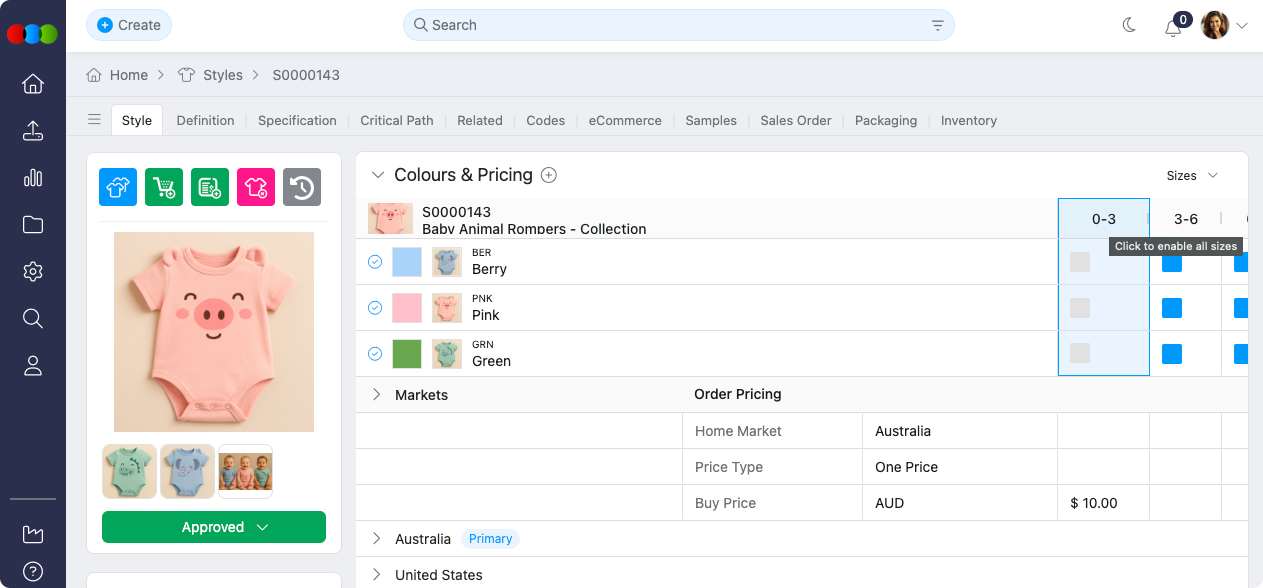Collapse the Colours & Pricing section
This screenshot has height=588, width=1263.
pyautogui.click(x=378, y=174)
